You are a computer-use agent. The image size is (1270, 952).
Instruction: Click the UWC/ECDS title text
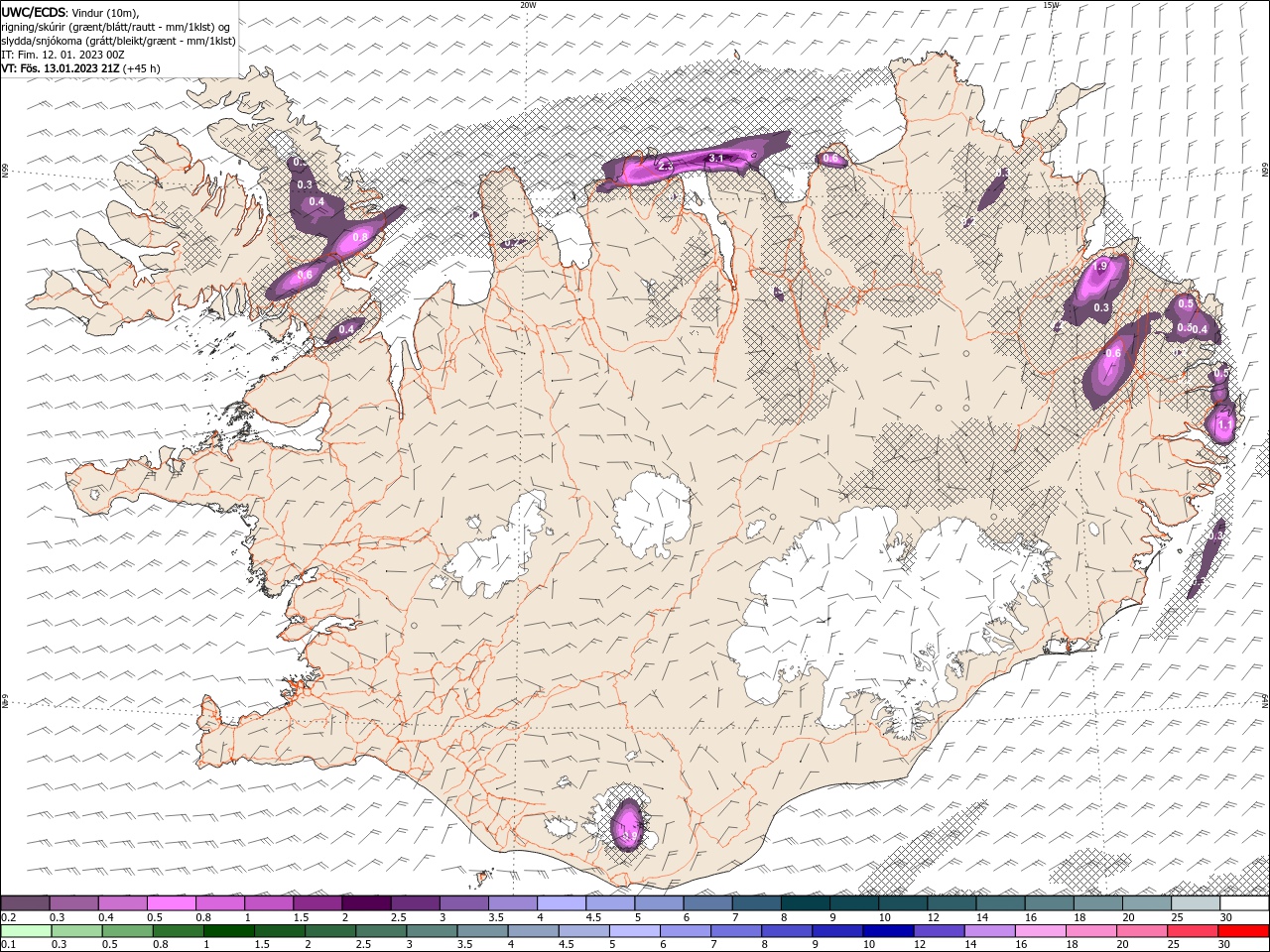pyautogui.click(x=34, y=12)
